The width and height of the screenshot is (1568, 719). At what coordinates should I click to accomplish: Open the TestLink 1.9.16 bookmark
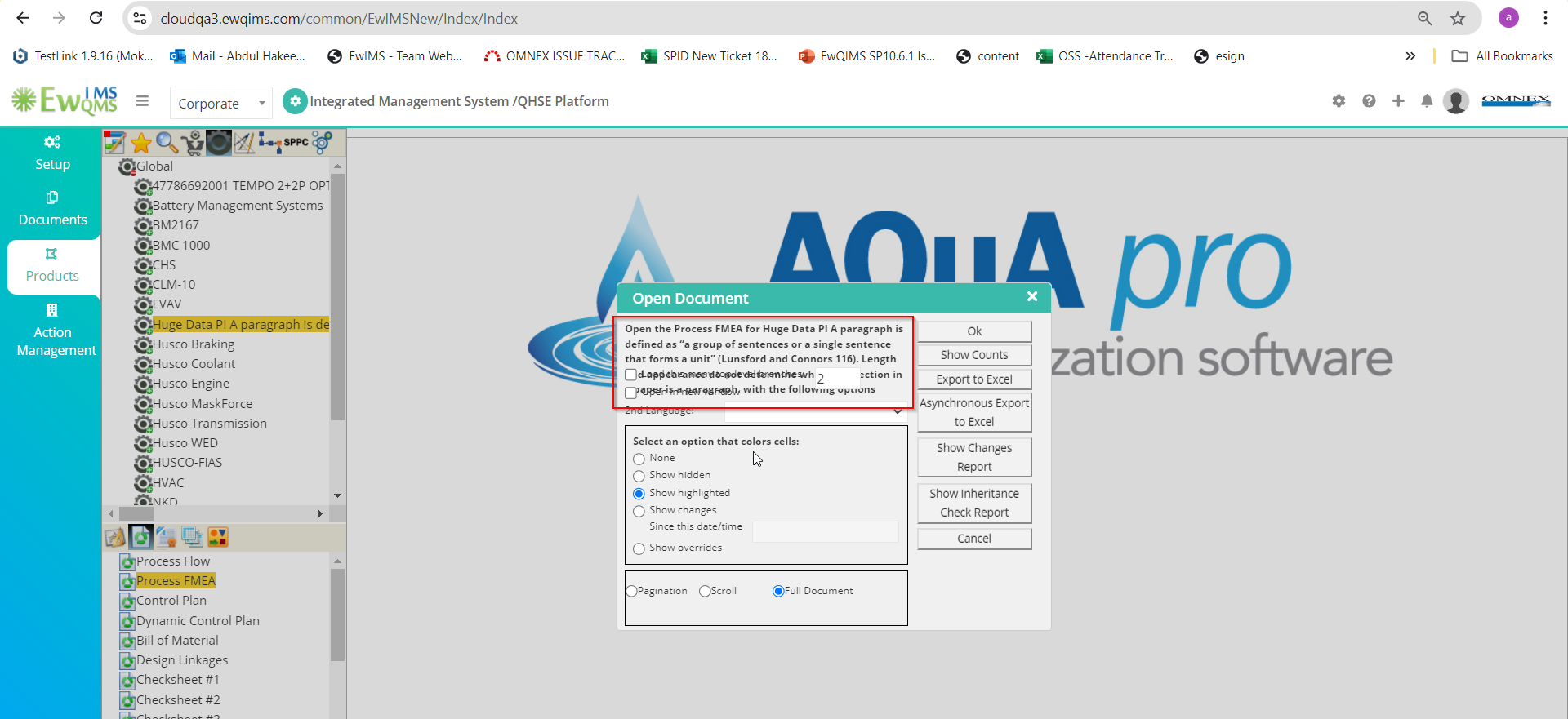tap(83, 55)
